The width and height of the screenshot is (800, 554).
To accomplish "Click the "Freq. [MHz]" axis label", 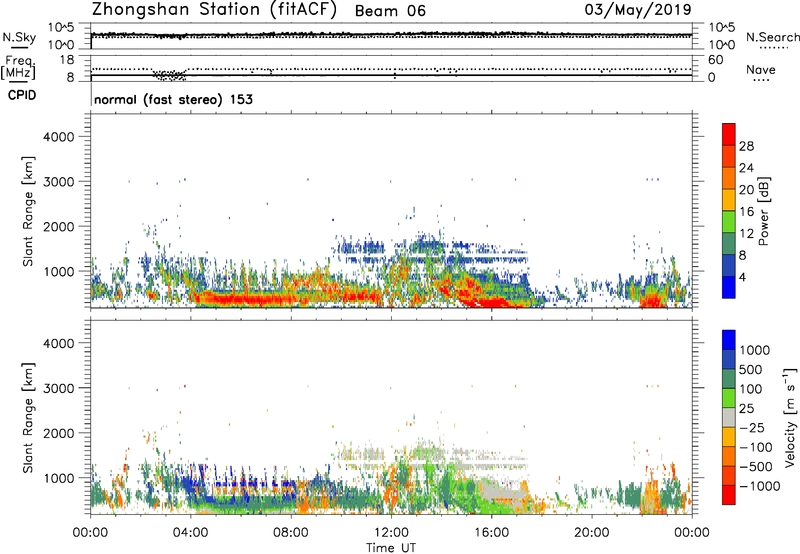I will [18, 68].
